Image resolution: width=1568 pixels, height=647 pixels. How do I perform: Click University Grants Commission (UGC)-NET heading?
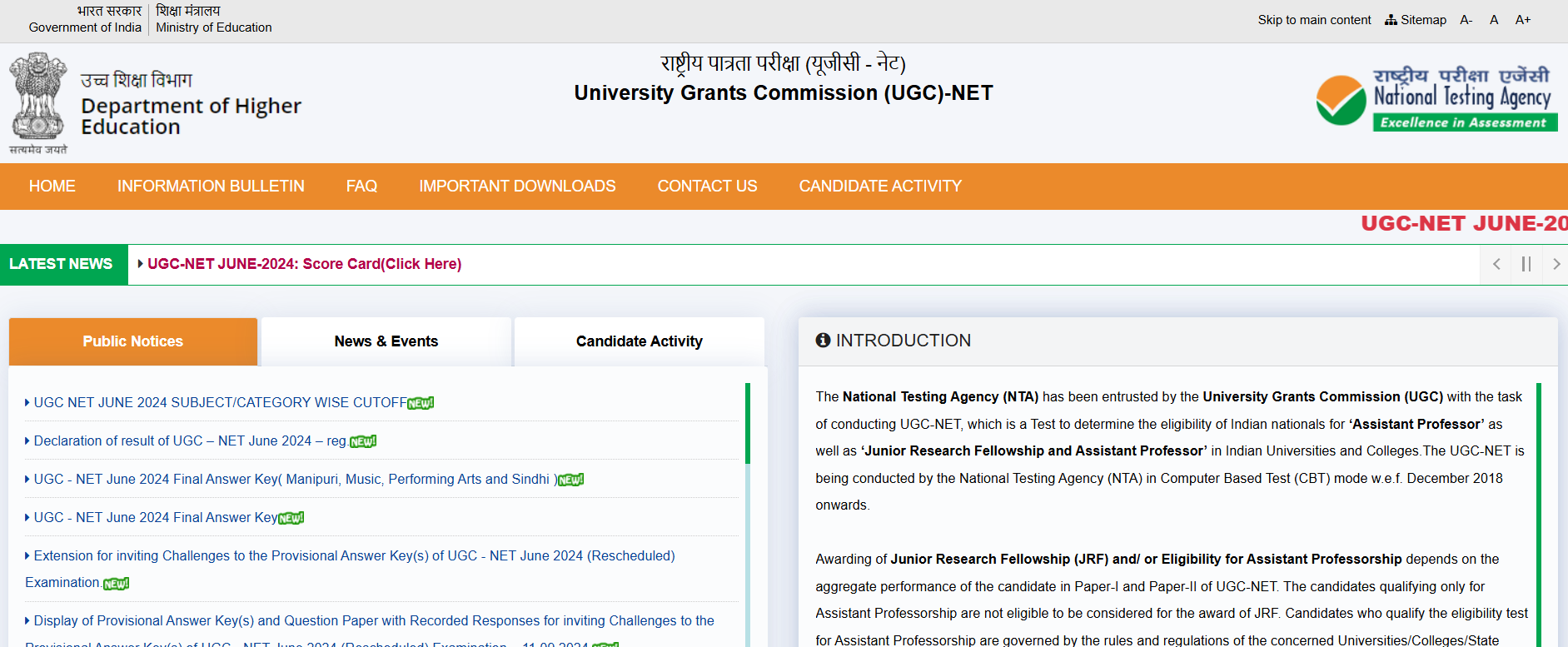784,92
